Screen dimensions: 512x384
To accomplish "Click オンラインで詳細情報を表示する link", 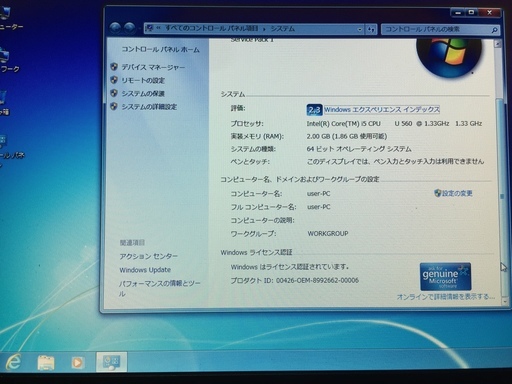I will click(446, 296).
